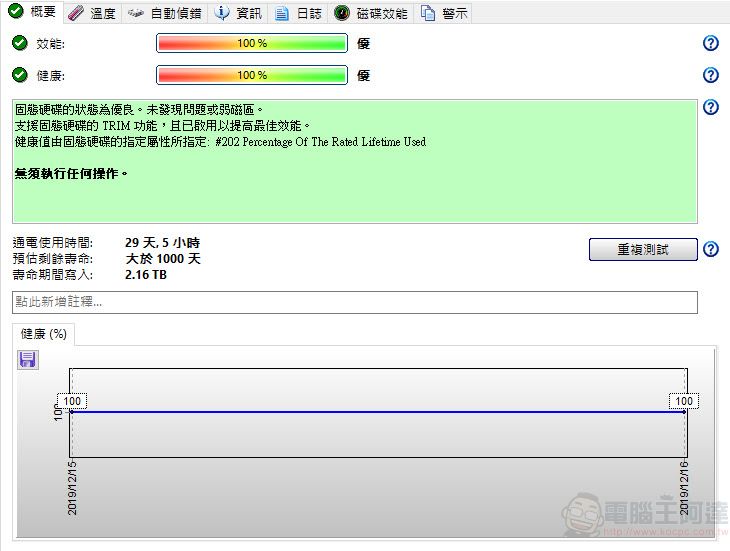Viewport: 730px width, 551px height.
Task: Open the 警示 alerts tab
Action: point(444,13)
